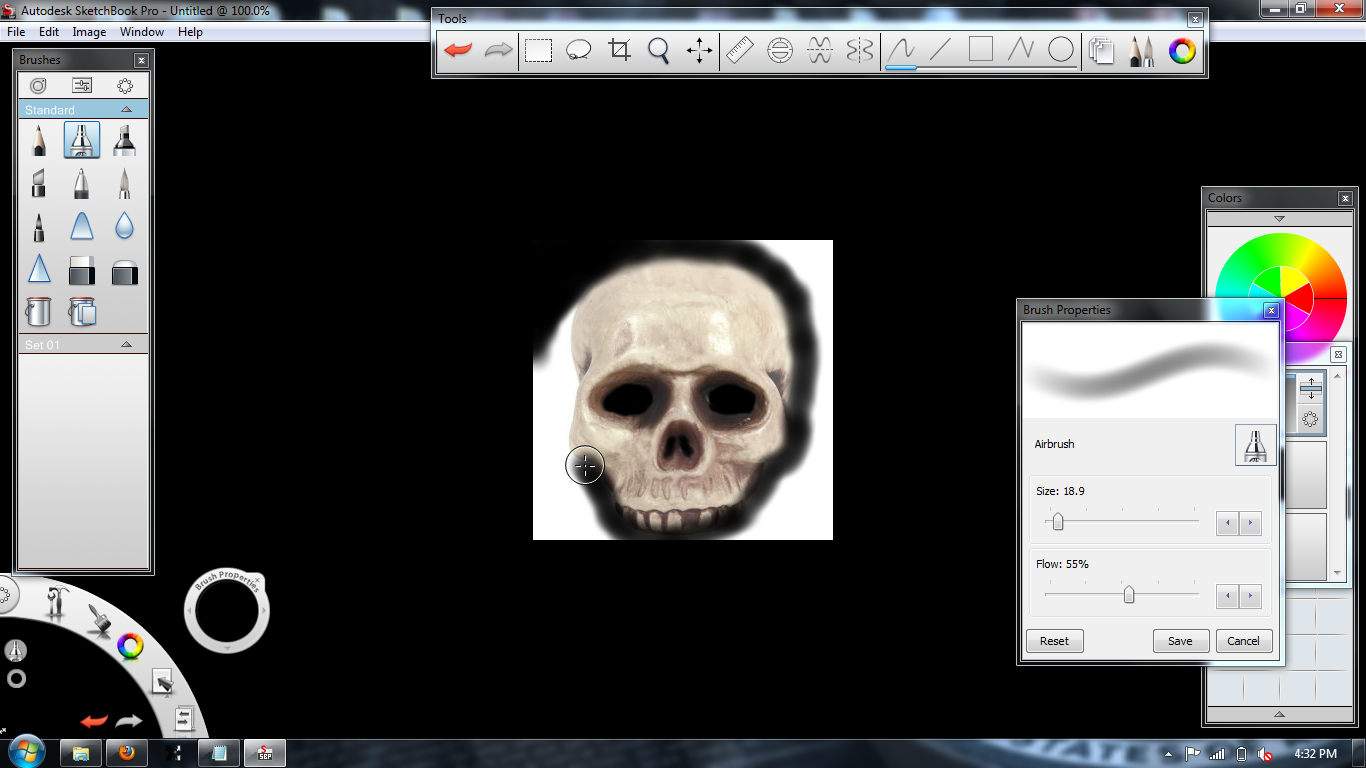Open the lagoon paintbrush menu
The height and width of the screenshot is (768, 1366).
[98, 619]
